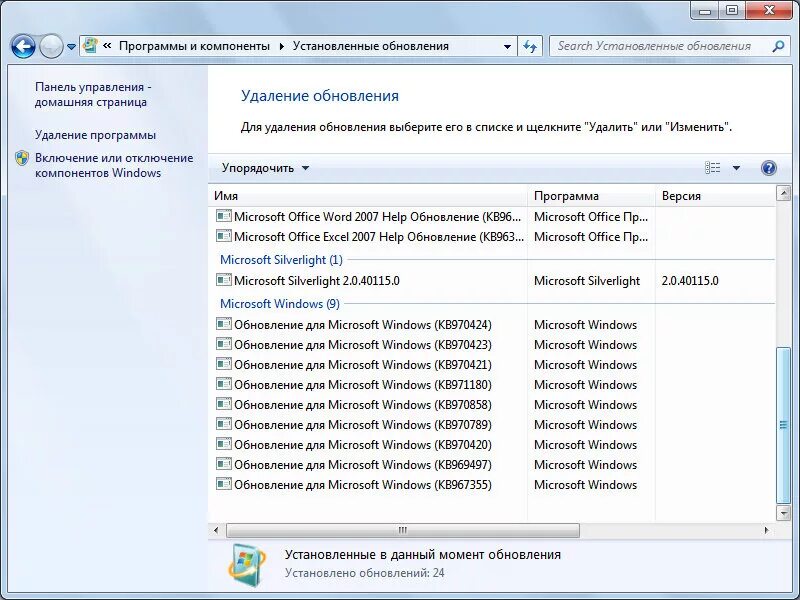Click the vertical scrollbar down arrow
The image size is (800, 600).
[783, 513]
